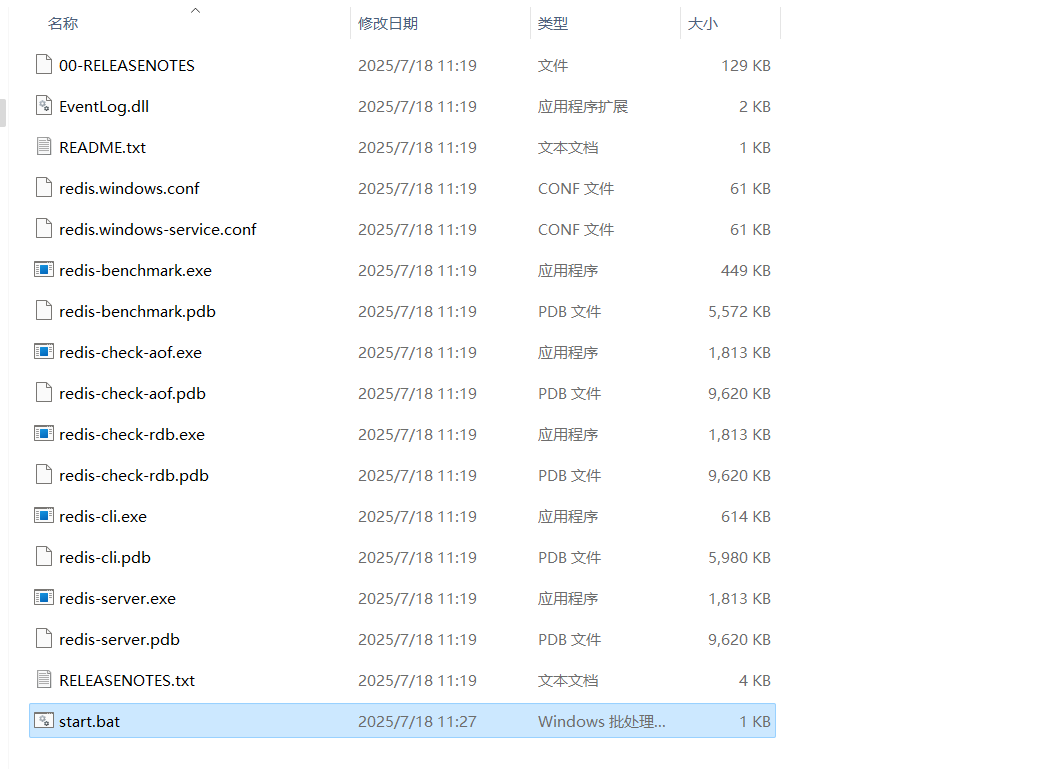Click the redis-benchmark.exe application icon
The image size is (1044, 769).
(44, 270)
